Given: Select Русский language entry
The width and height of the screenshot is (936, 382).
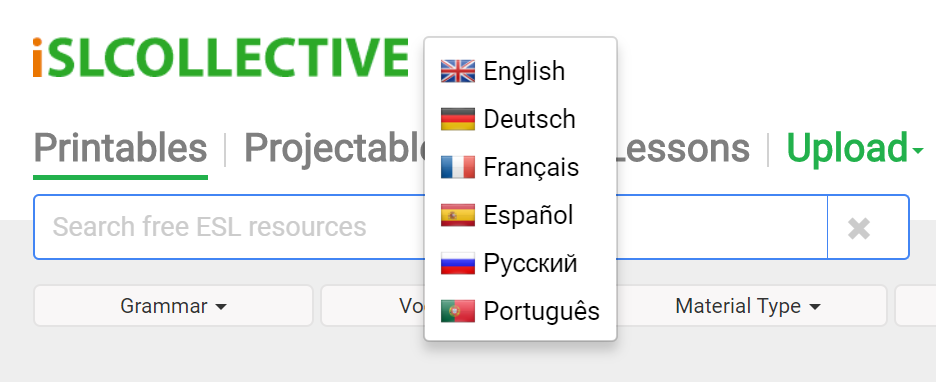Looking at the screenshot, I should (520, 263).
